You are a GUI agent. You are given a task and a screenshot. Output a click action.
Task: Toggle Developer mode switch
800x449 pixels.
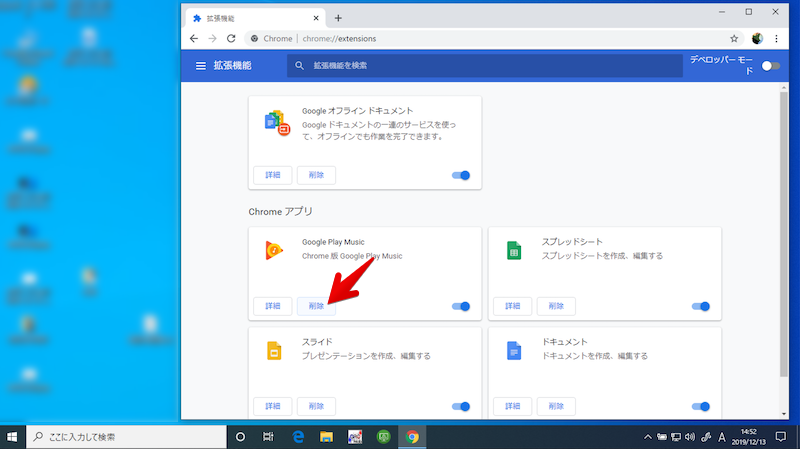pyautogui.click(x=769, y=66)
